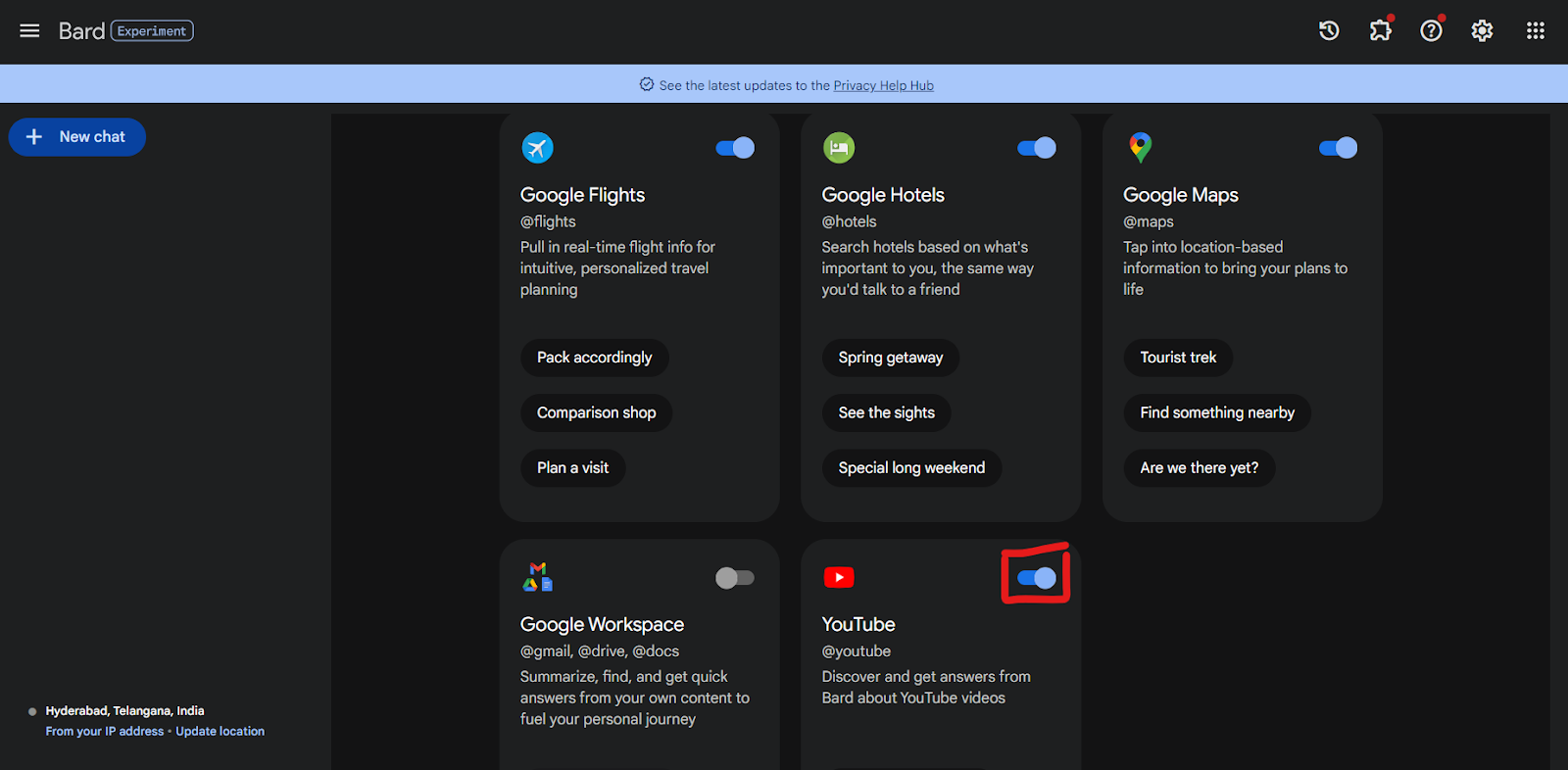
Task: Select the Comparison shop suggestion chip
Action: click(x=596, y=412)
